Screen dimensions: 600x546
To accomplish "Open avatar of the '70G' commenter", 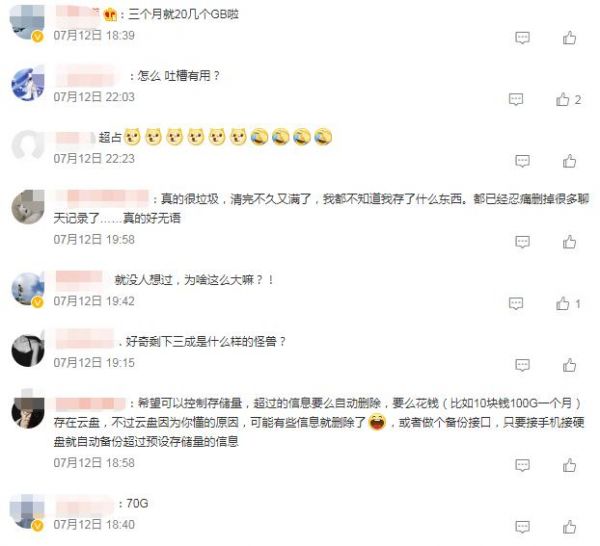I will pyautogui.click(x=28, y=512).
